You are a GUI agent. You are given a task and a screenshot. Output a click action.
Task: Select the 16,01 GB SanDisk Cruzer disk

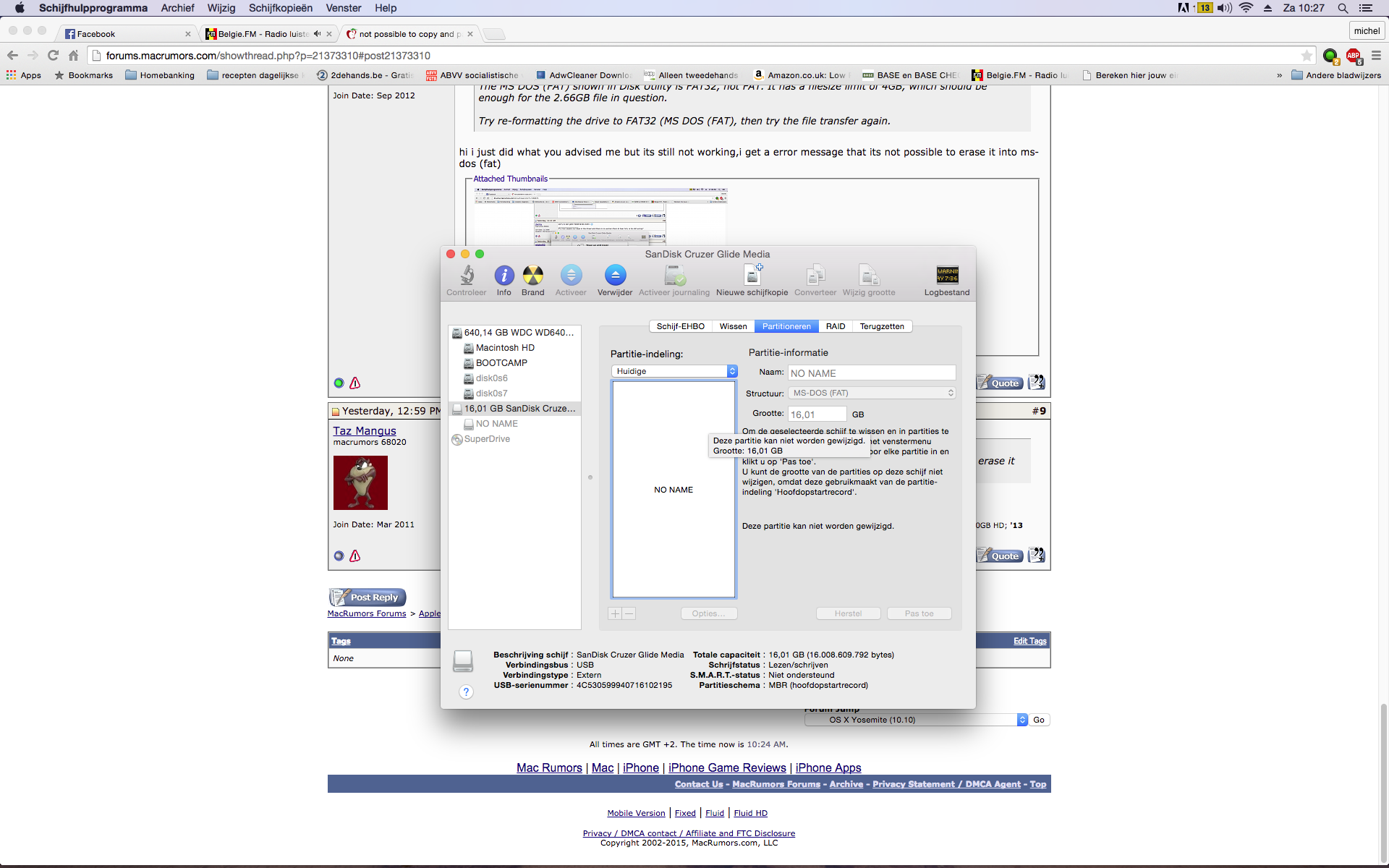514,409
